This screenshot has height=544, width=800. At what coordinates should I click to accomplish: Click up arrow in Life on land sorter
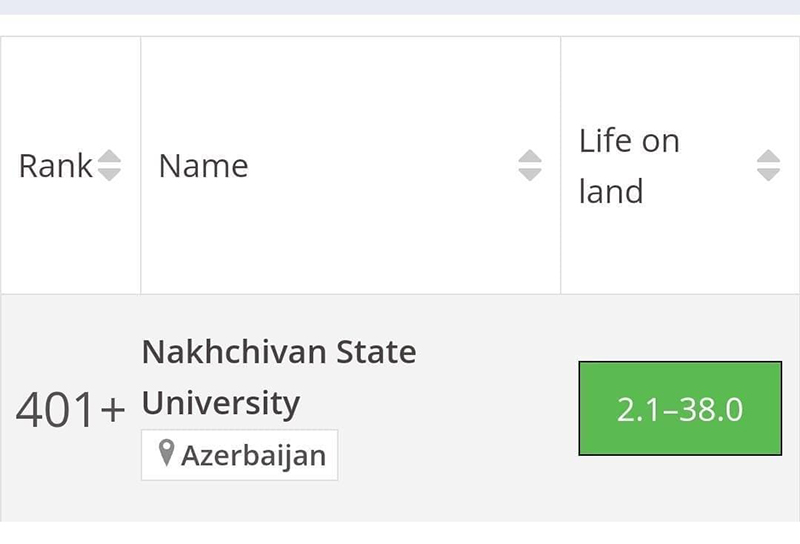768,157
